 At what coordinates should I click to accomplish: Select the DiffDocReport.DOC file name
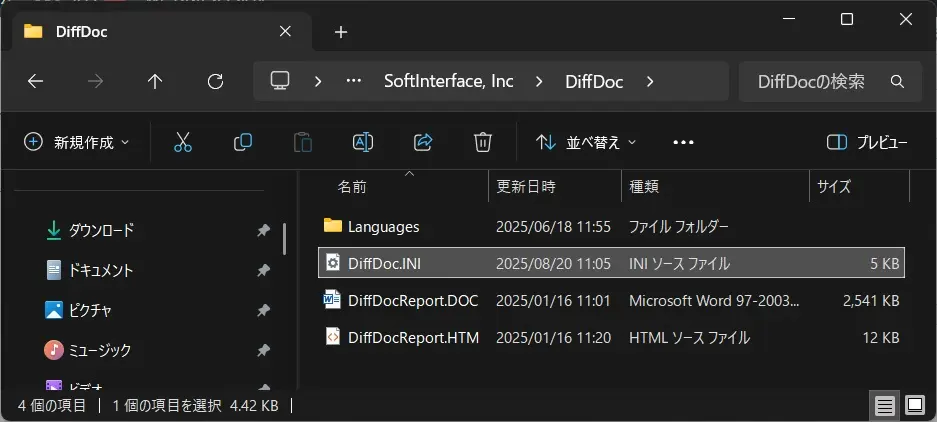click(x=414, y=301)
